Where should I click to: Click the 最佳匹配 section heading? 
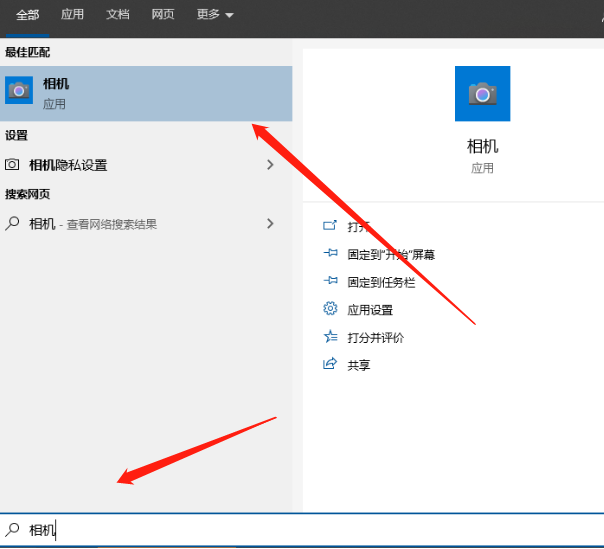point(27,52)
